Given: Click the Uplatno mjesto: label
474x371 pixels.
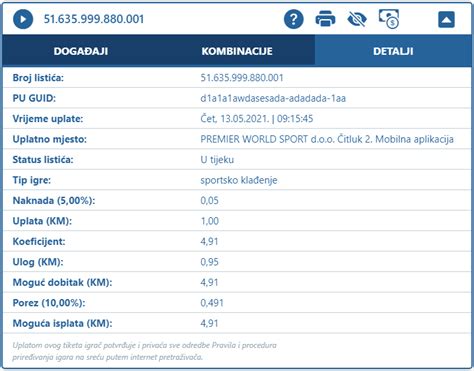Looking at the screenshot, I should [x=49, y=139].
